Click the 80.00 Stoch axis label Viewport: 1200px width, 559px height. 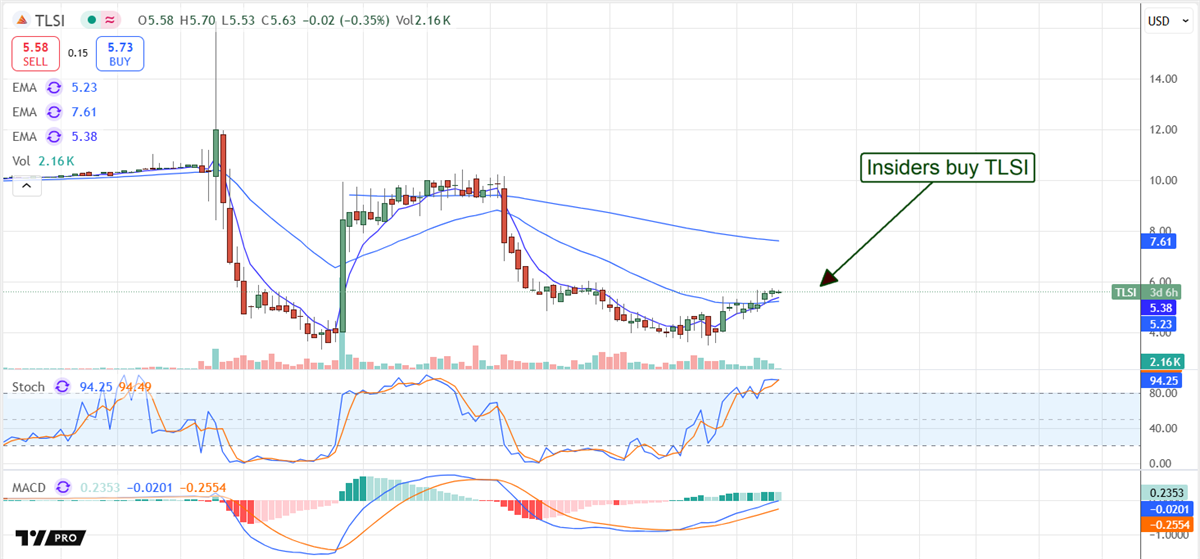pos(1161,394)
